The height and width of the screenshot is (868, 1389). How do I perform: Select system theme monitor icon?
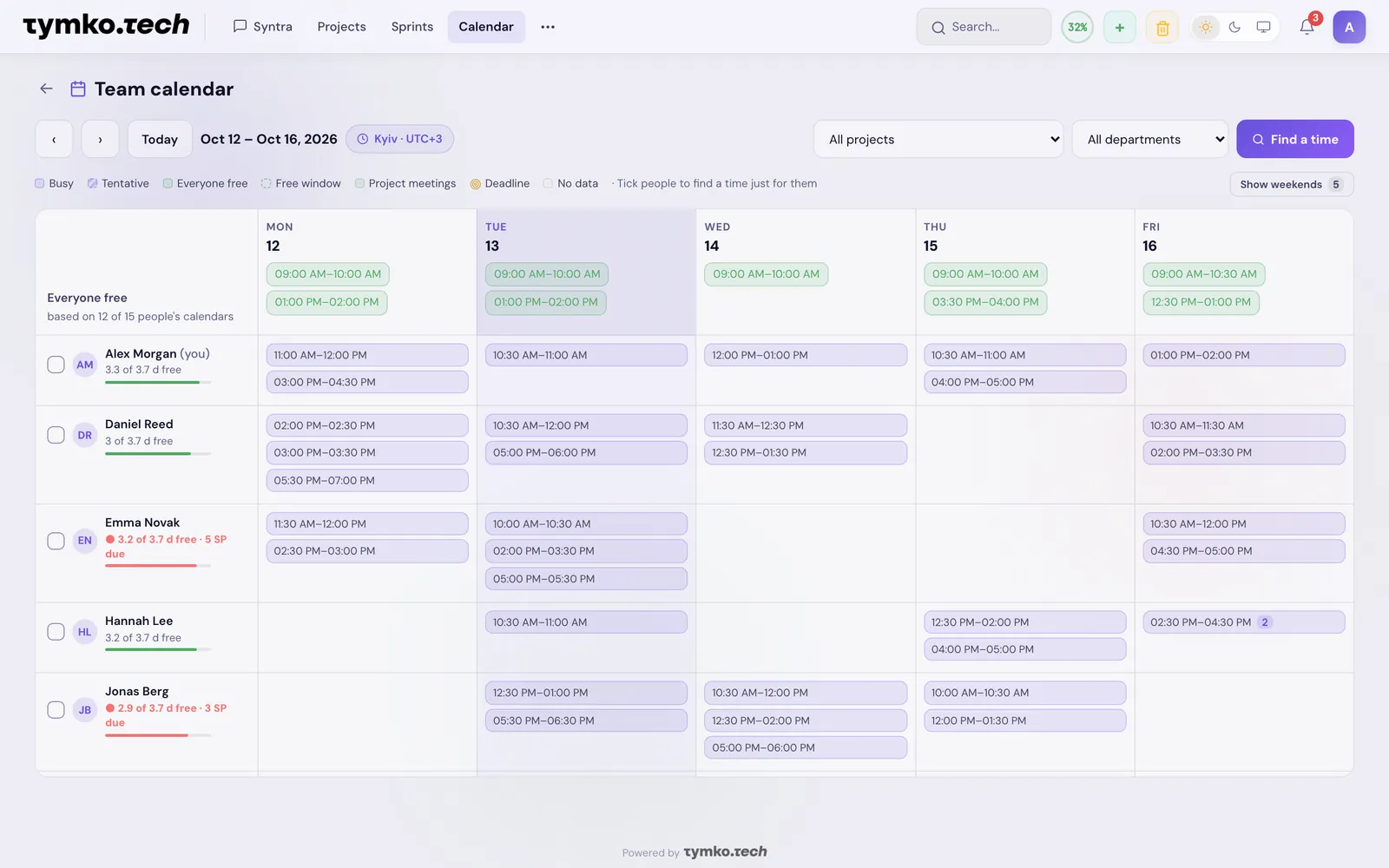click(1263, 27)
